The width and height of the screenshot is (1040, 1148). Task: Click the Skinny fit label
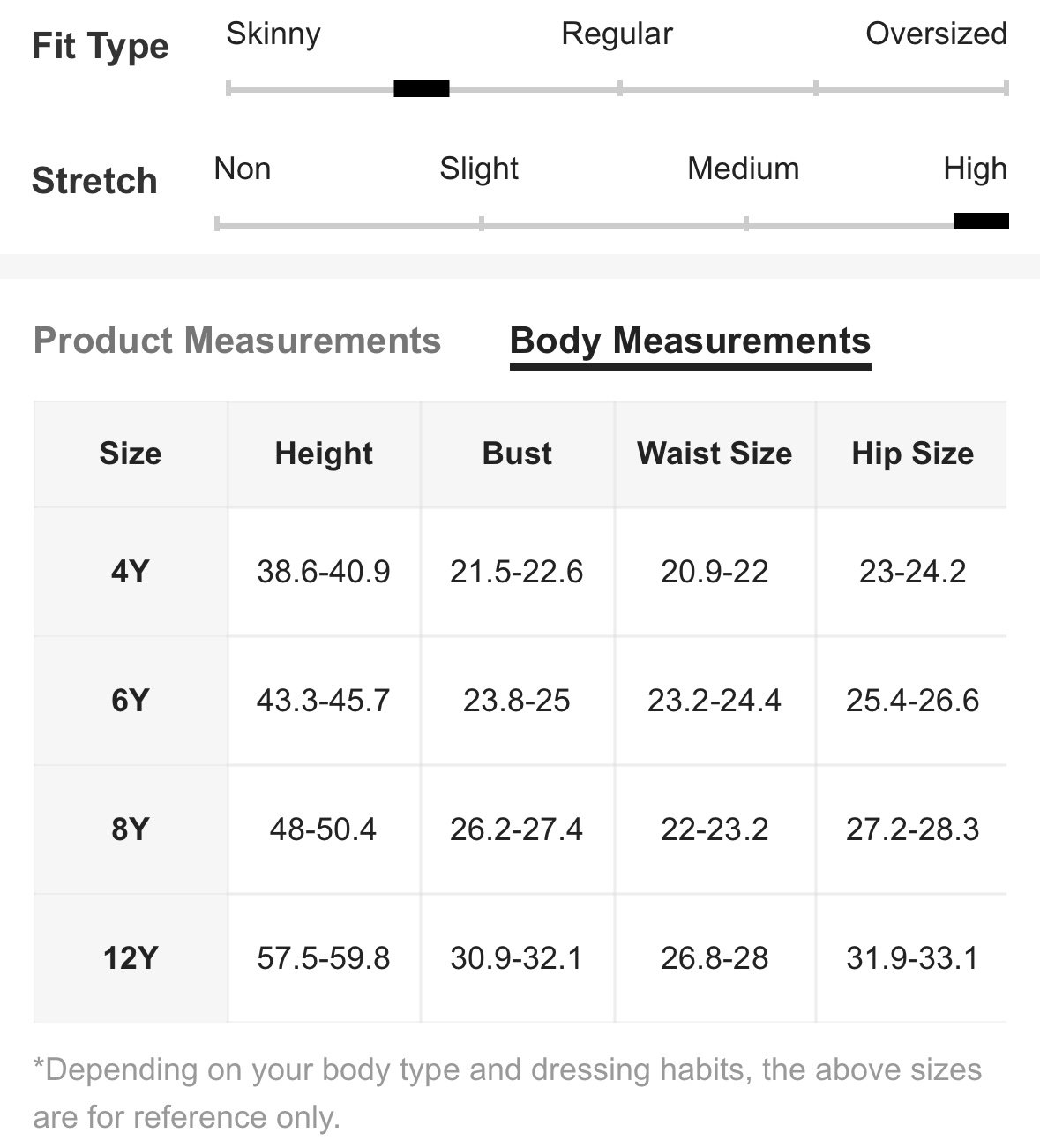point(273,34)
